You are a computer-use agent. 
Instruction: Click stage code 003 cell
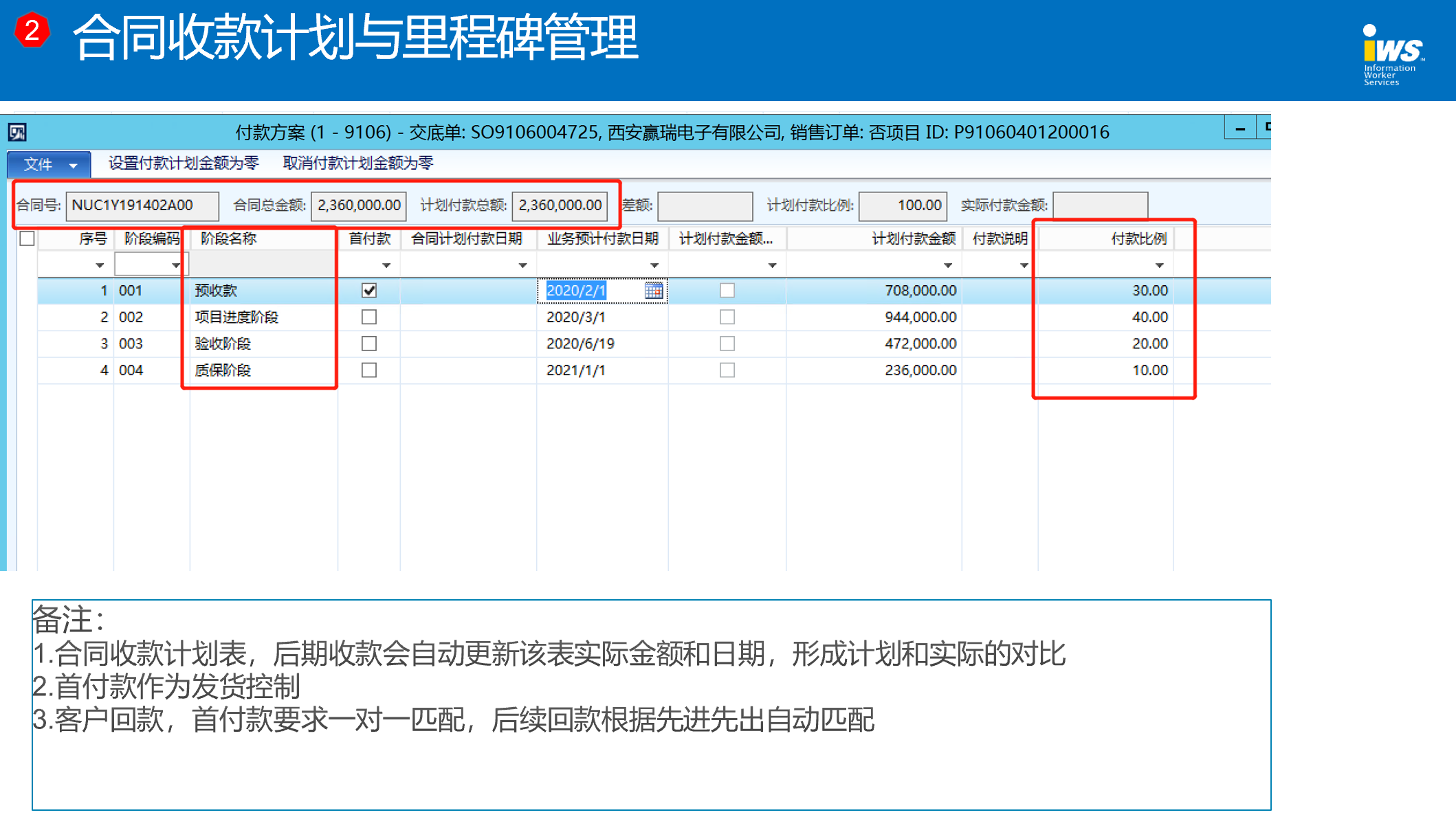tap(151, 344)
